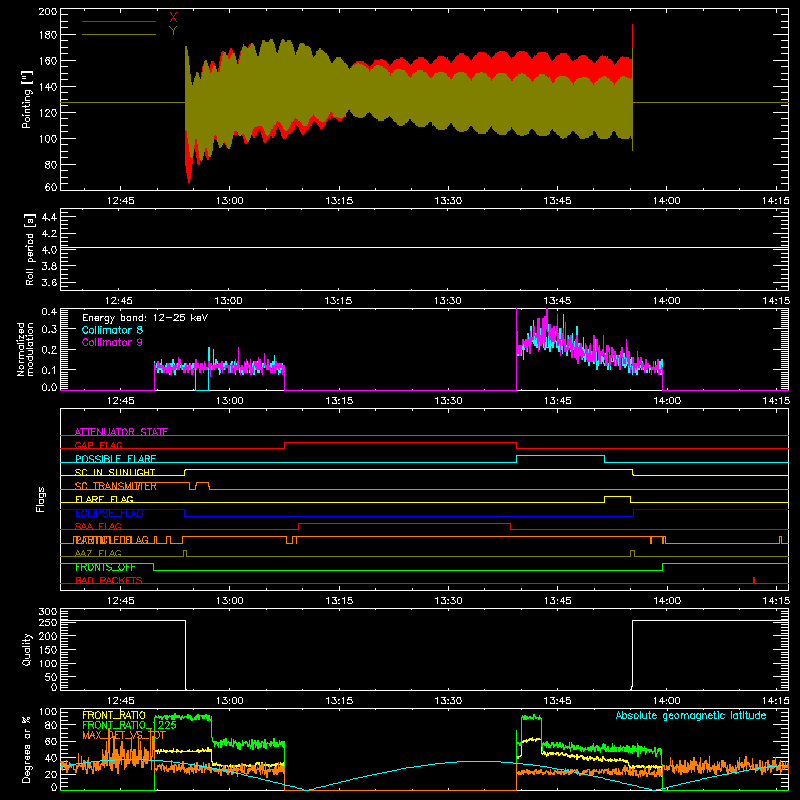Viewport: 800px width, 800px height.
Task: Click the FLARE_FLAG label
Action: 104,499
